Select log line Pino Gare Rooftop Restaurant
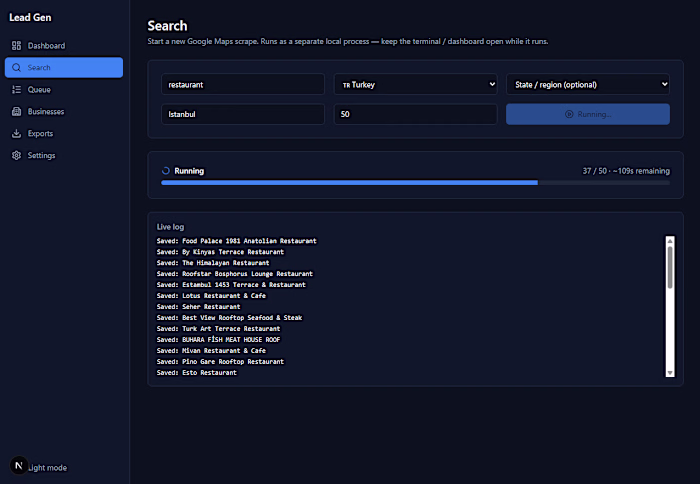This screenshot has width=700, height=484. click(x=220, y=362)
